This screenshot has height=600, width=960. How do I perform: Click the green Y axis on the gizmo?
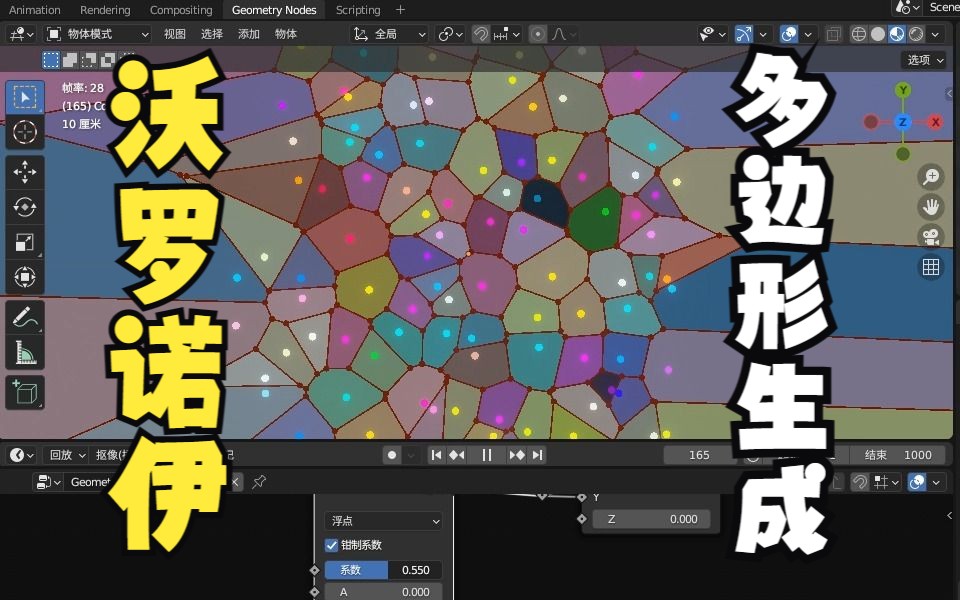(x=903, y=91)
